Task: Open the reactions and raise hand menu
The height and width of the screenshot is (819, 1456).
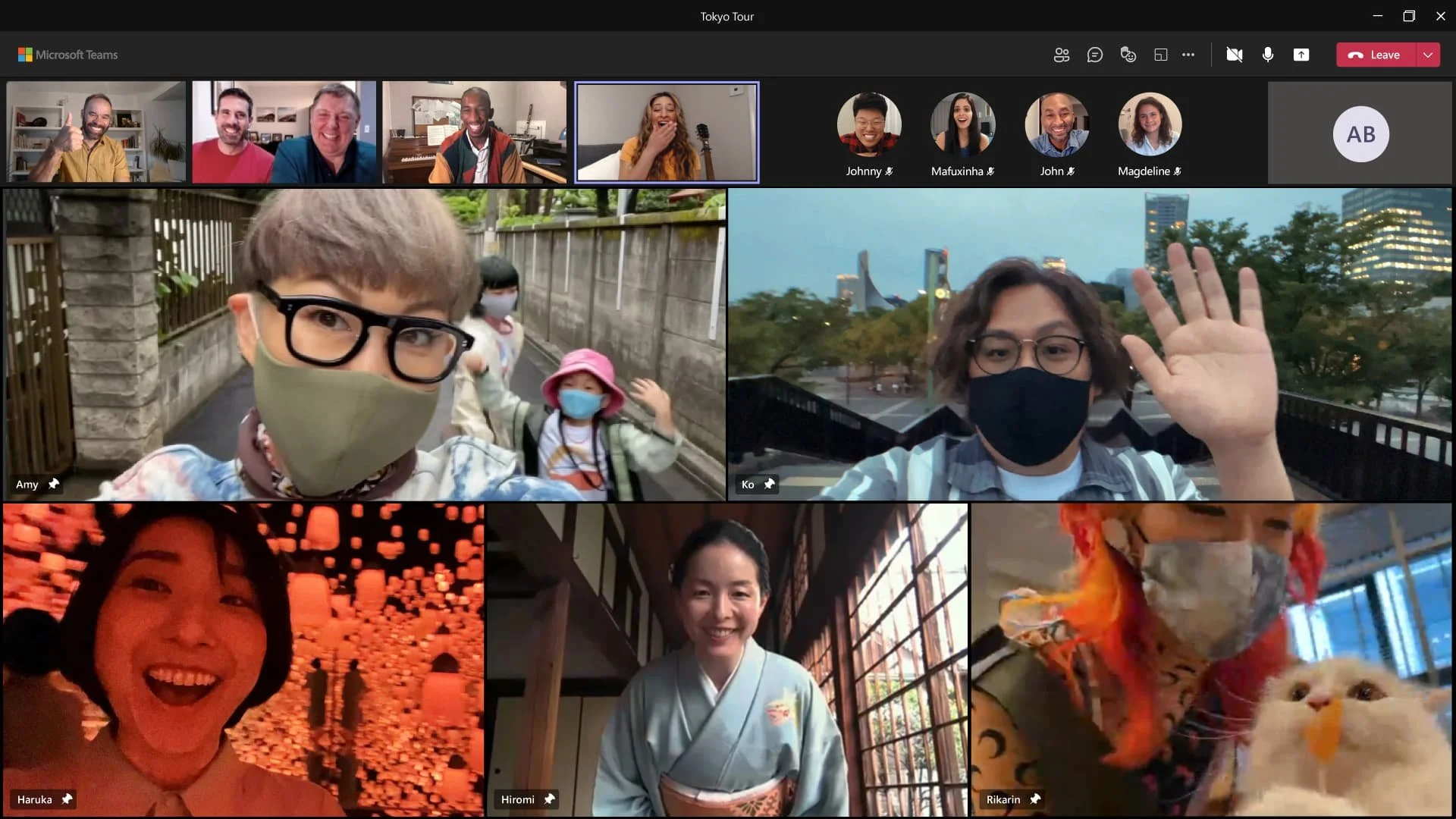Action: click(1128, 55)
